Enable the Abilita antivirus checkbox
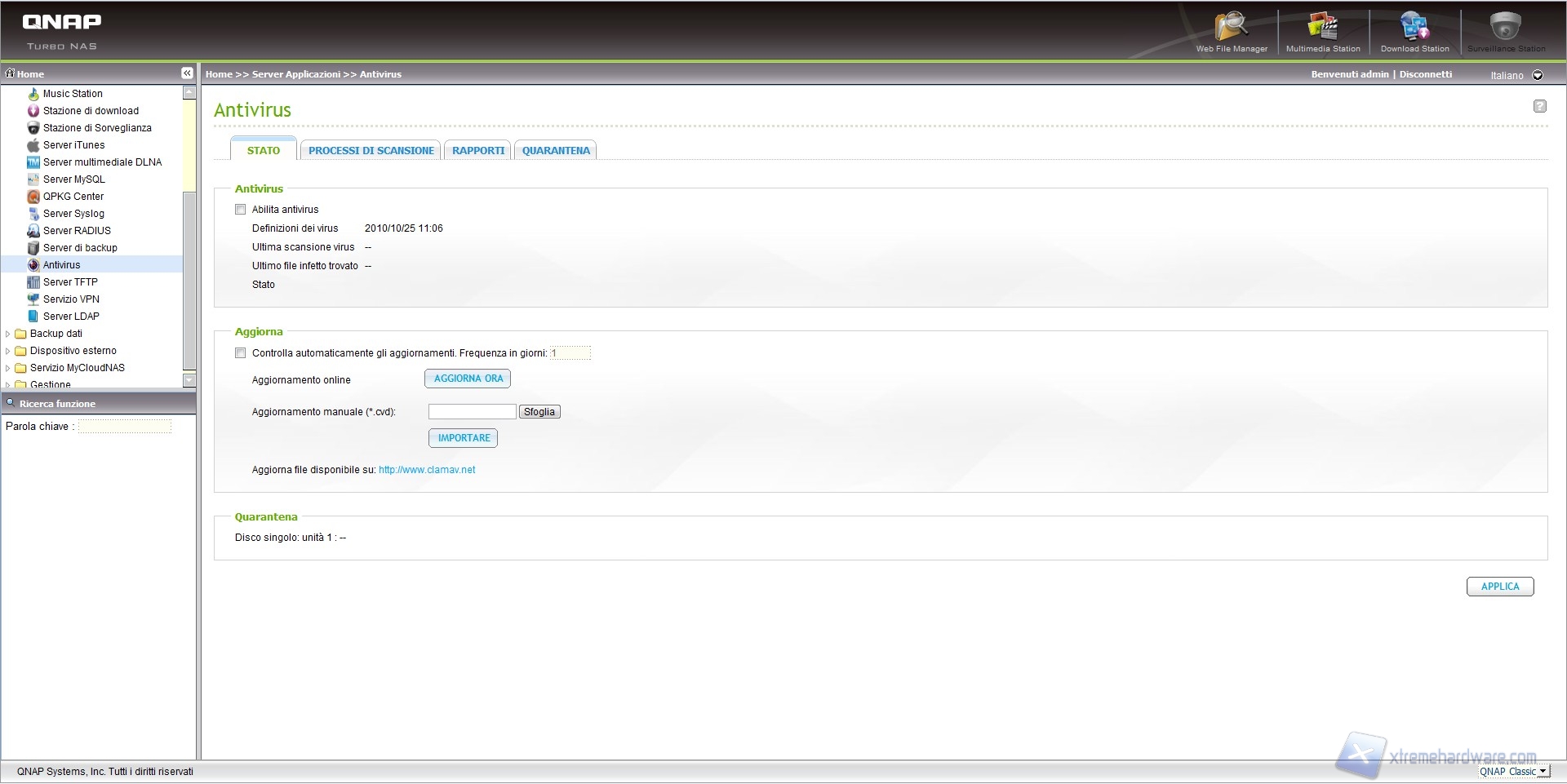Image resolution: width=1567 pixels, height=784 pixels. pos(241,210)
